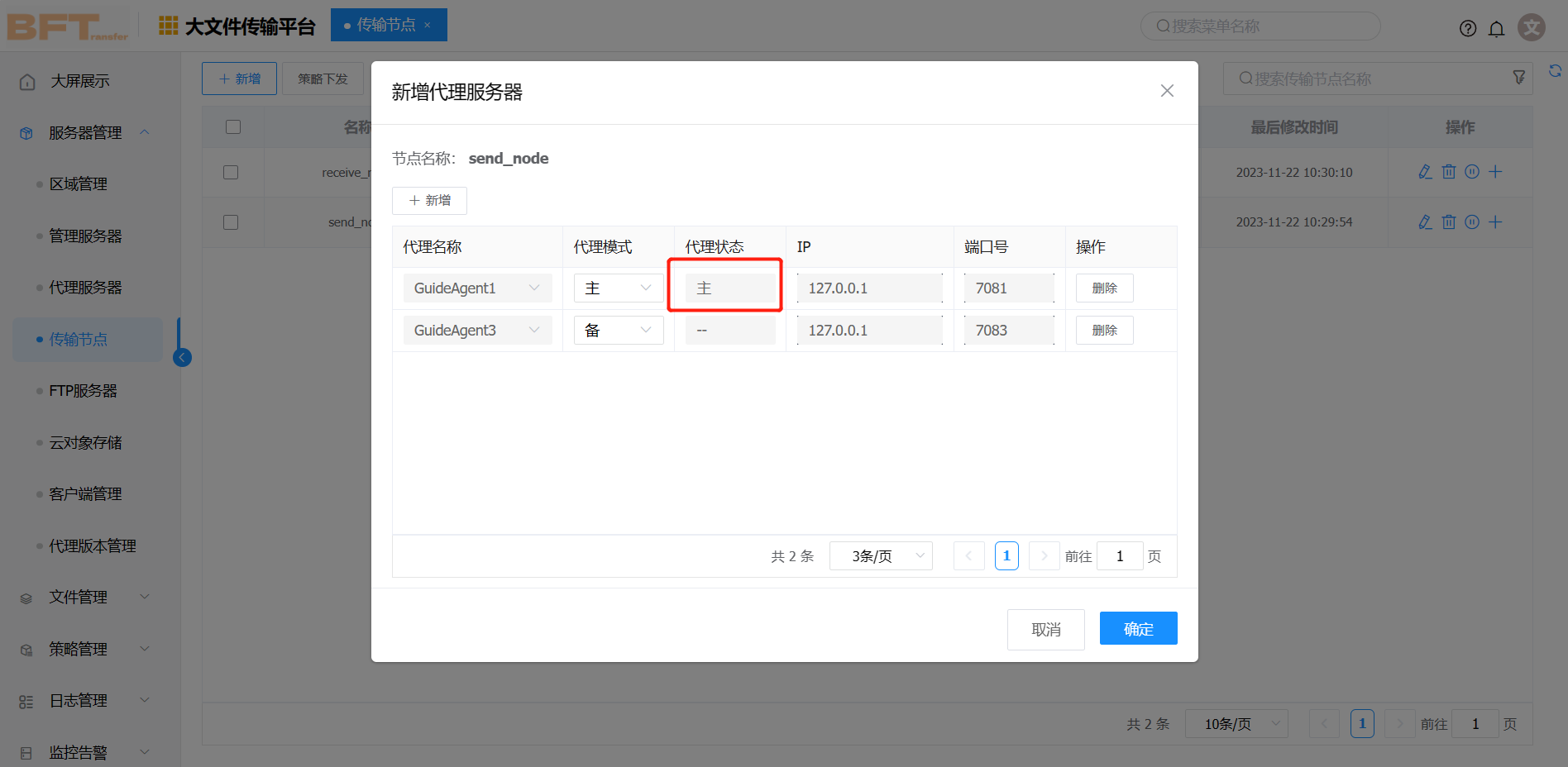Viewport: 1568px width, 767px height.
Task: Click the plus icon to add under 操作 column
Action: pyautogui.click(x=1495, y=172)
